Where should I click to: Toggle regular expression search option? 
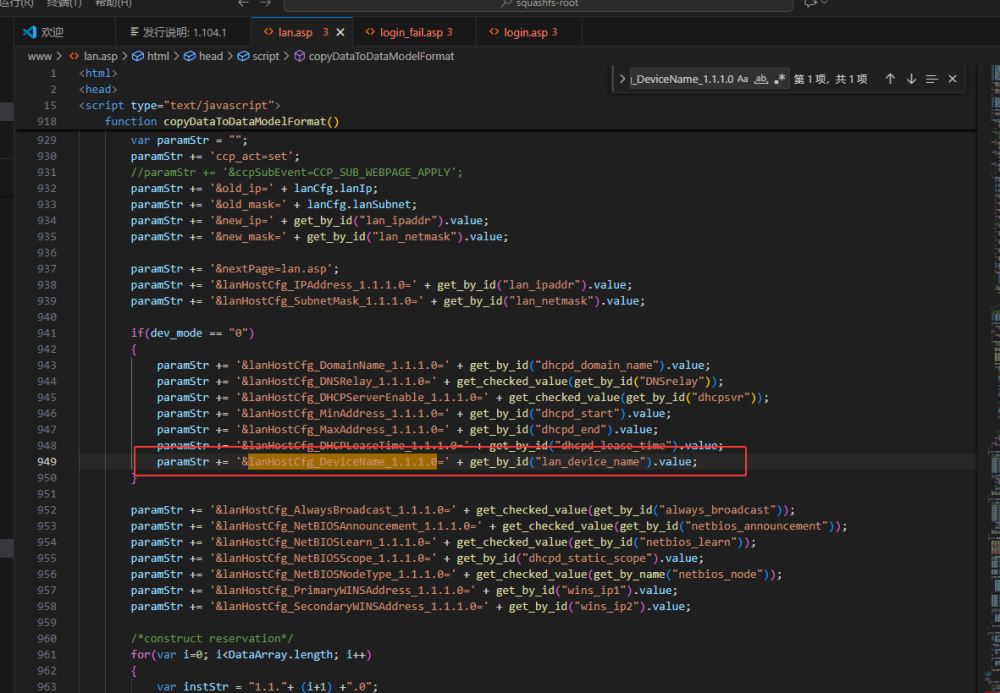coord(779,79)
